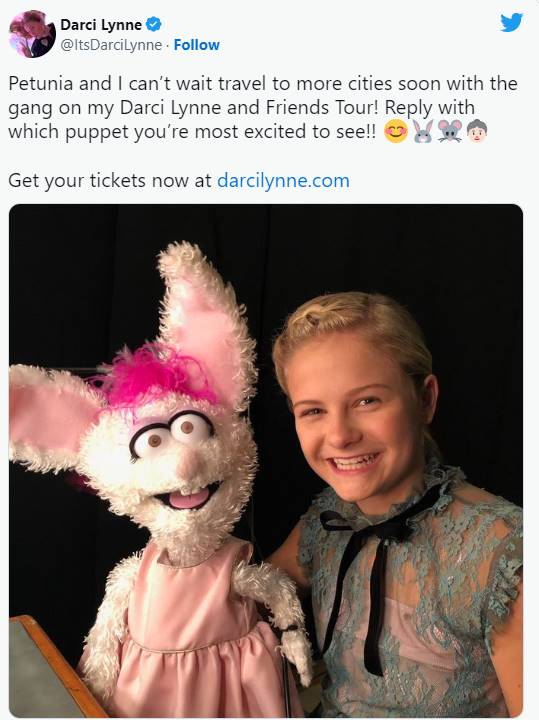Follow the @ItsDarciLynne account
This screenshot has height=720, width=539.
click(197, 45)
